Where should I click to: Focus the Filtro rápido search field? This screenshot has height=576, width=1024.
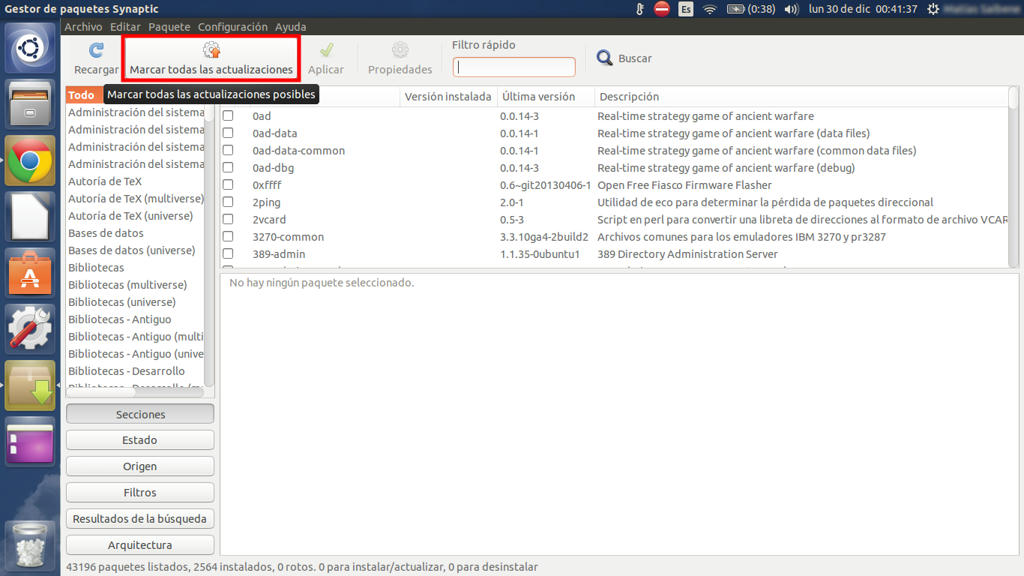(x=514, y=67)
